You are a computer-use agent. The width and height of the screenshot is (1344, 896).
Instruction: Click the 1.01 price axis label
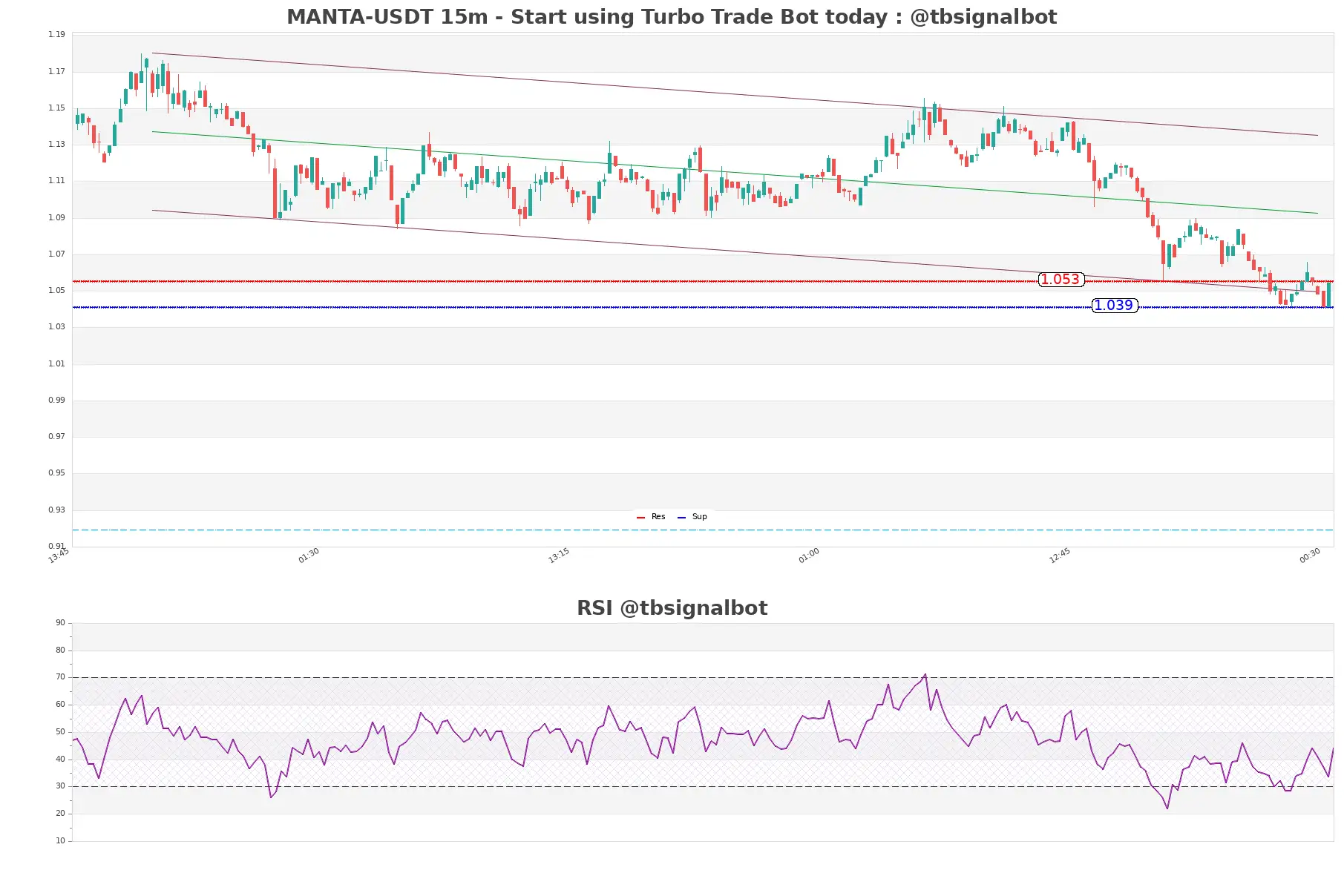tap(56, 364)
